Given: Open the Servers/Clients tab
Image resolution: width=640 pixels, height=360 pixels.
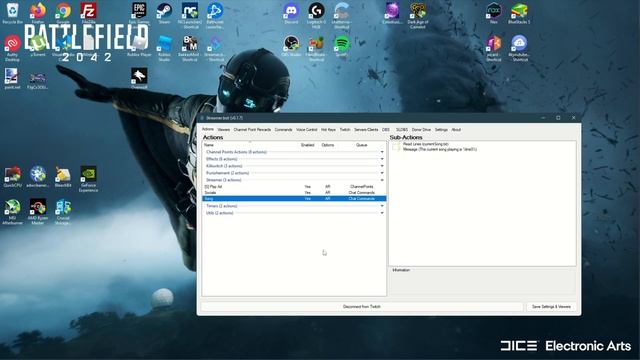Looking at the screenshot, I should click(366, 129).
